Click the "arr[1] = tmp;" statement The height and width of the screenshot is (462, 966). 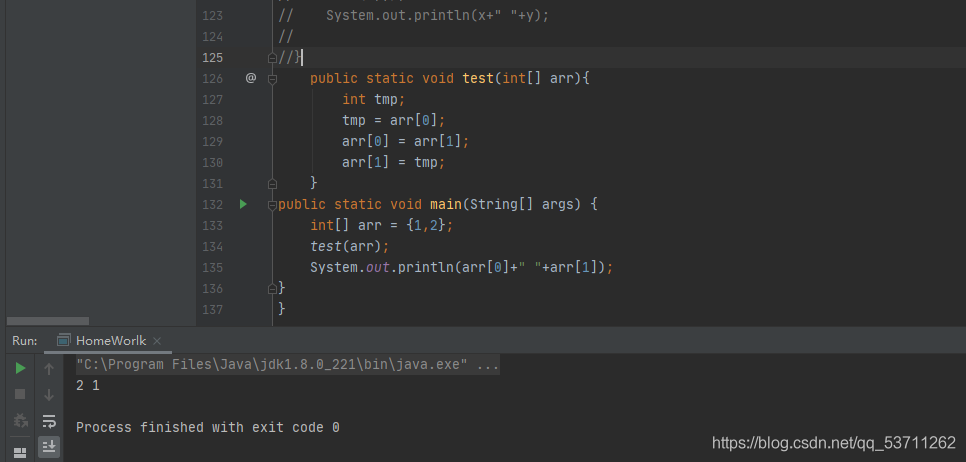pyautogui.click(x=393, y=162)
